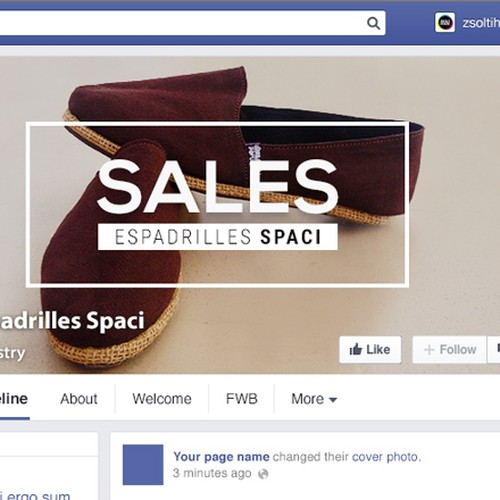Click the globe privacy icon

pyautogui.click(x=263, y=474)
